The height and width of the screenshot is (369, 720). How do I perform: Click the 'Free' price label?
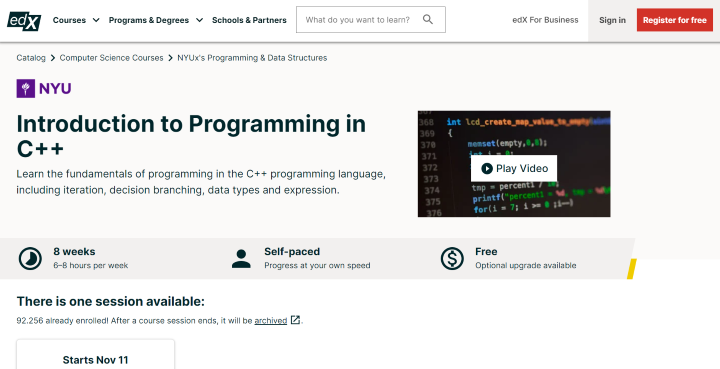(486, 252)
